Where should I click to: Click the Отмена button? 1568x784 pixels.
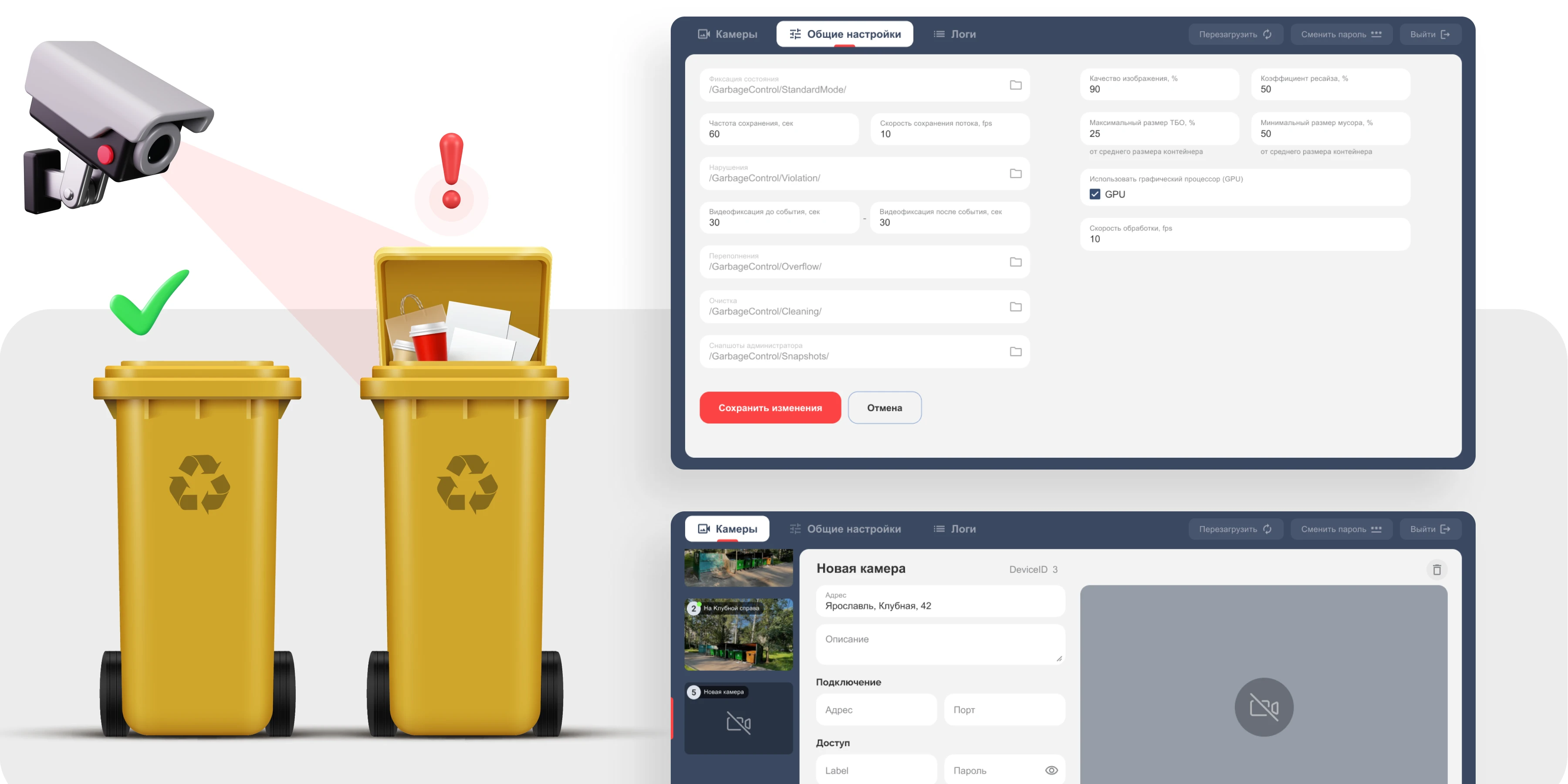(885, 408)
